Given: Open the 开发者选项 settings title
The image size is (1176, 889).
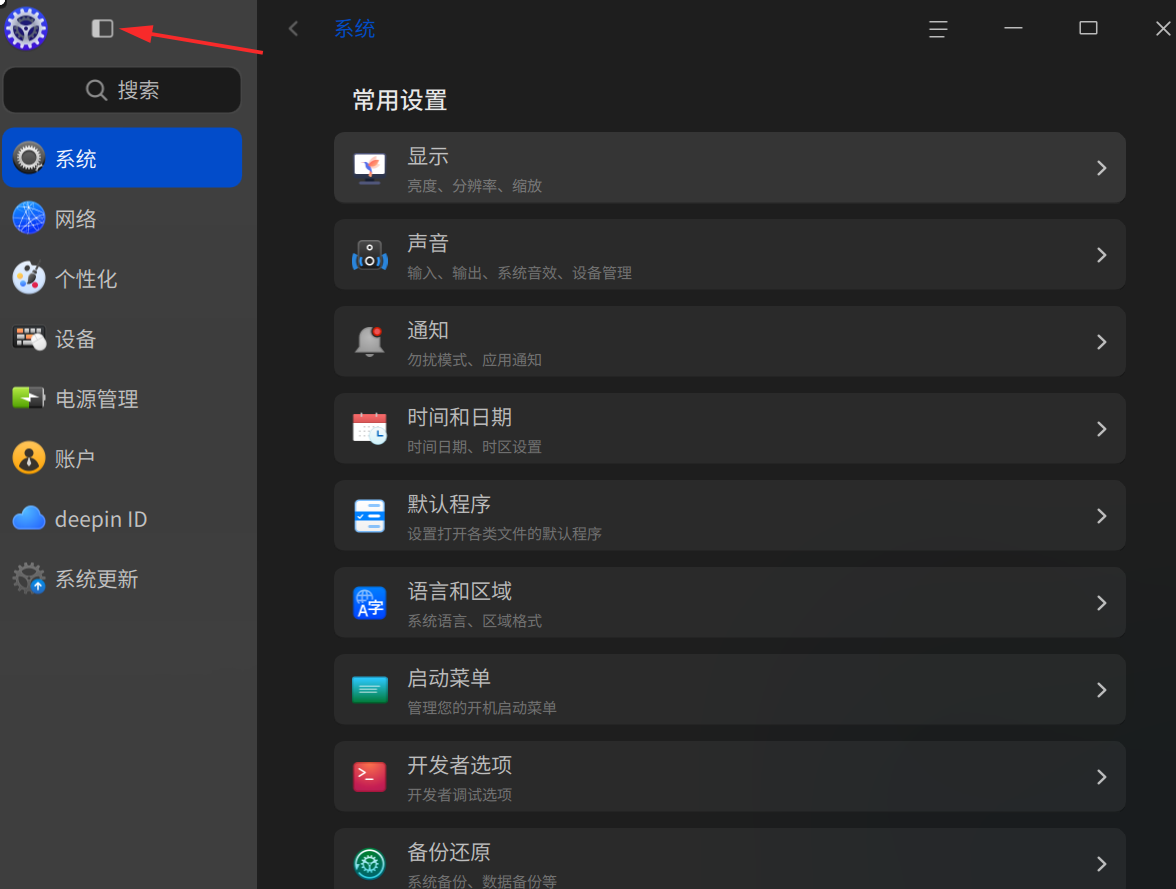Looking at the screenshot, I should tap(459, 765).
